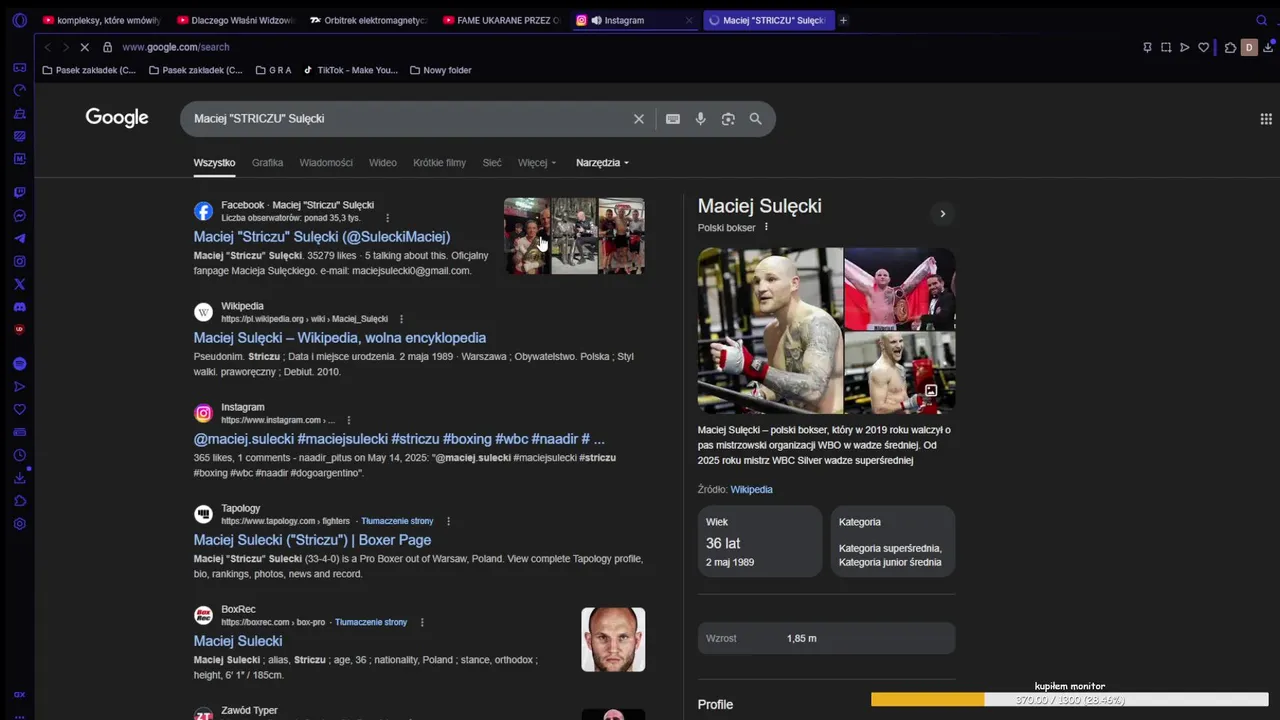This screenshot has height=720, width=1280.
Task: Open toolbar downloads icon with notification dot
Action: 1268,47
